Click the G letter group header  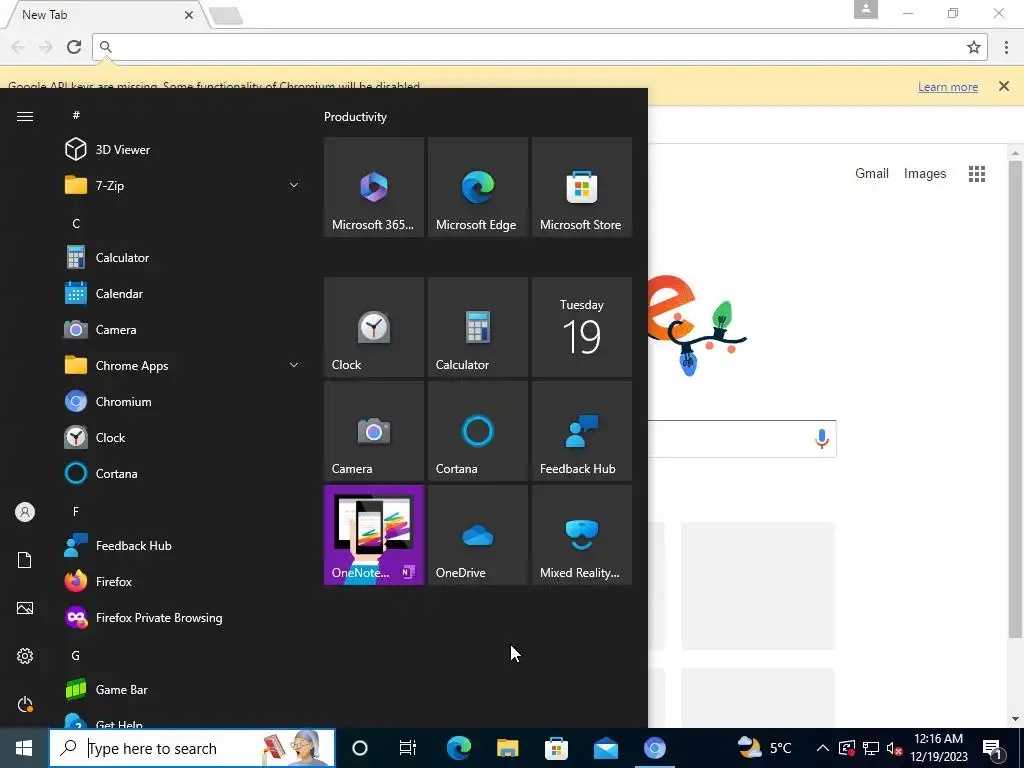(76, 656)
